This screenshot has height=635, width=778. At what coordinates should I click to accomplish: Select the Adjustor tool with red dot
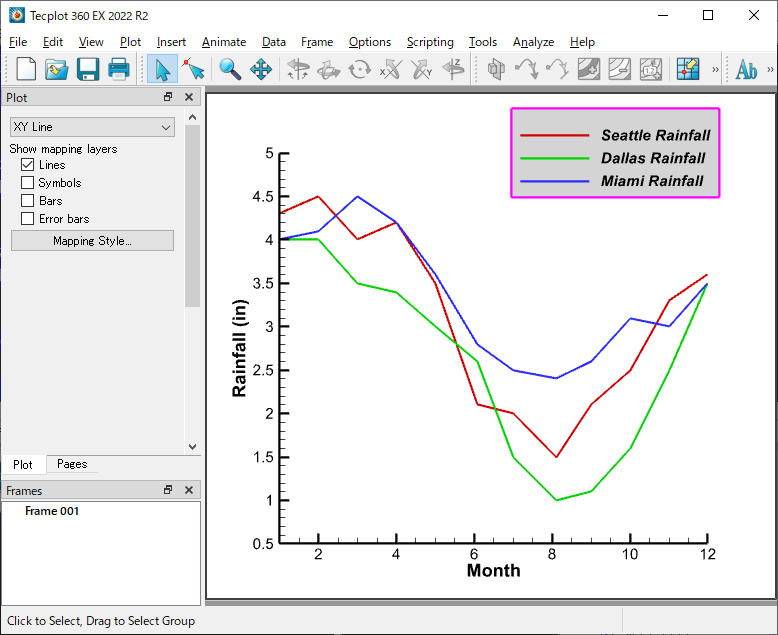coord(193,69)
